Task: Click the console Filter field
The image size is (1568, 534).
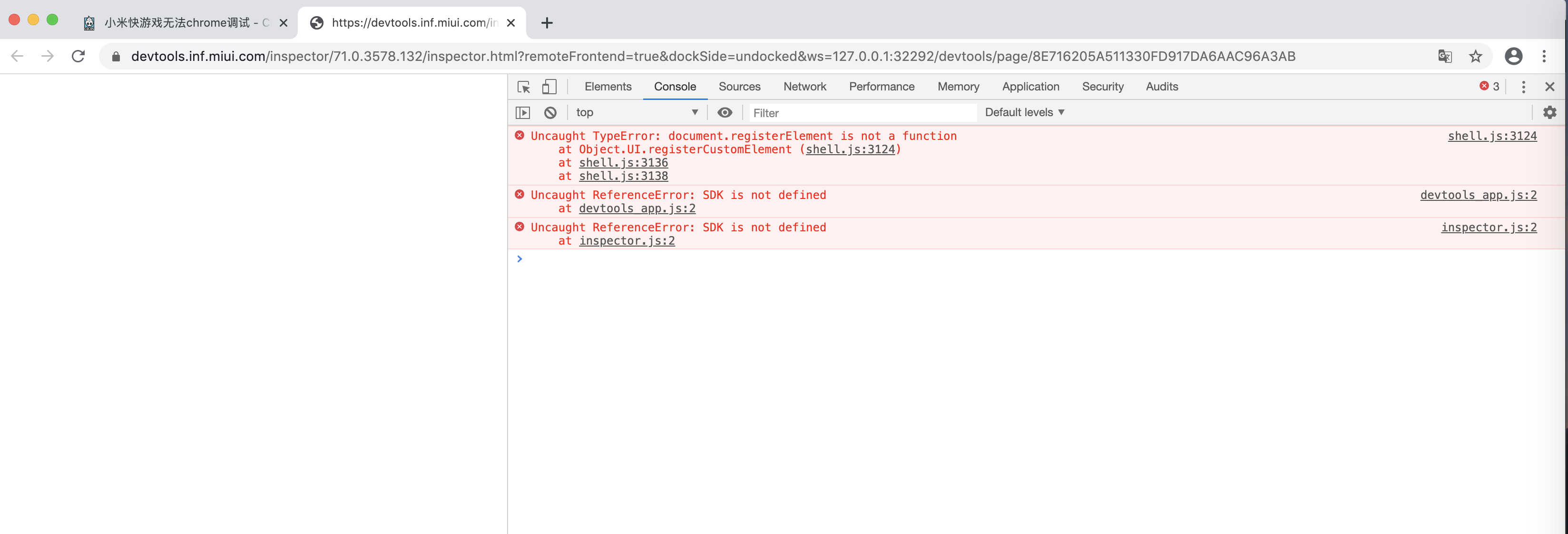Action: coord(861,113)
